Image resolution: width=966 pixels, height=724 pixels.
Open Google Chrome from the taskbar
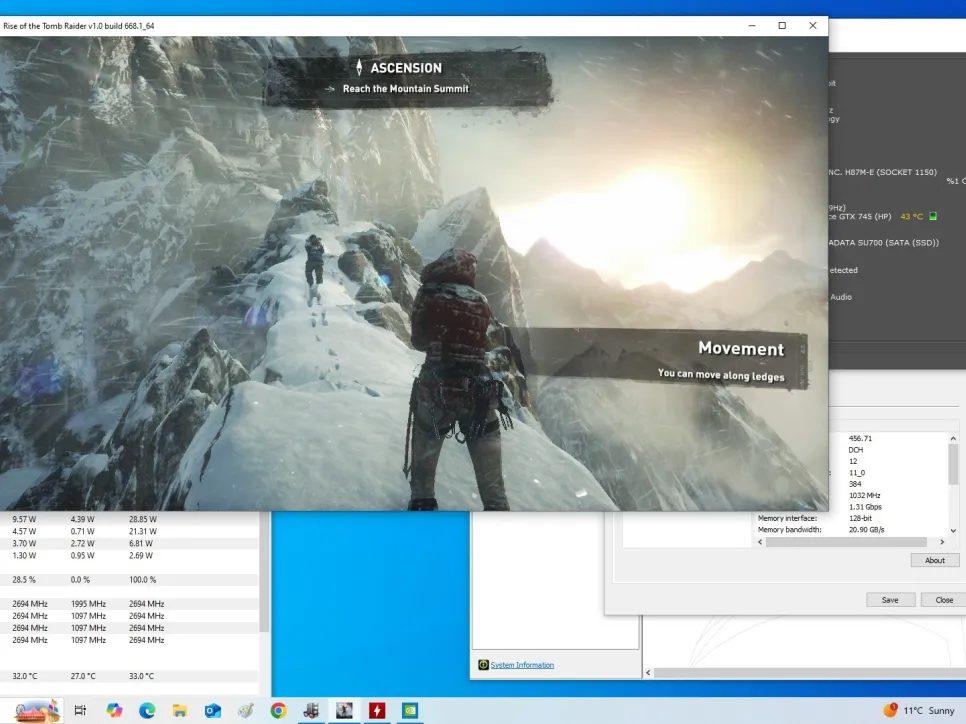click(x=278, y=710)
